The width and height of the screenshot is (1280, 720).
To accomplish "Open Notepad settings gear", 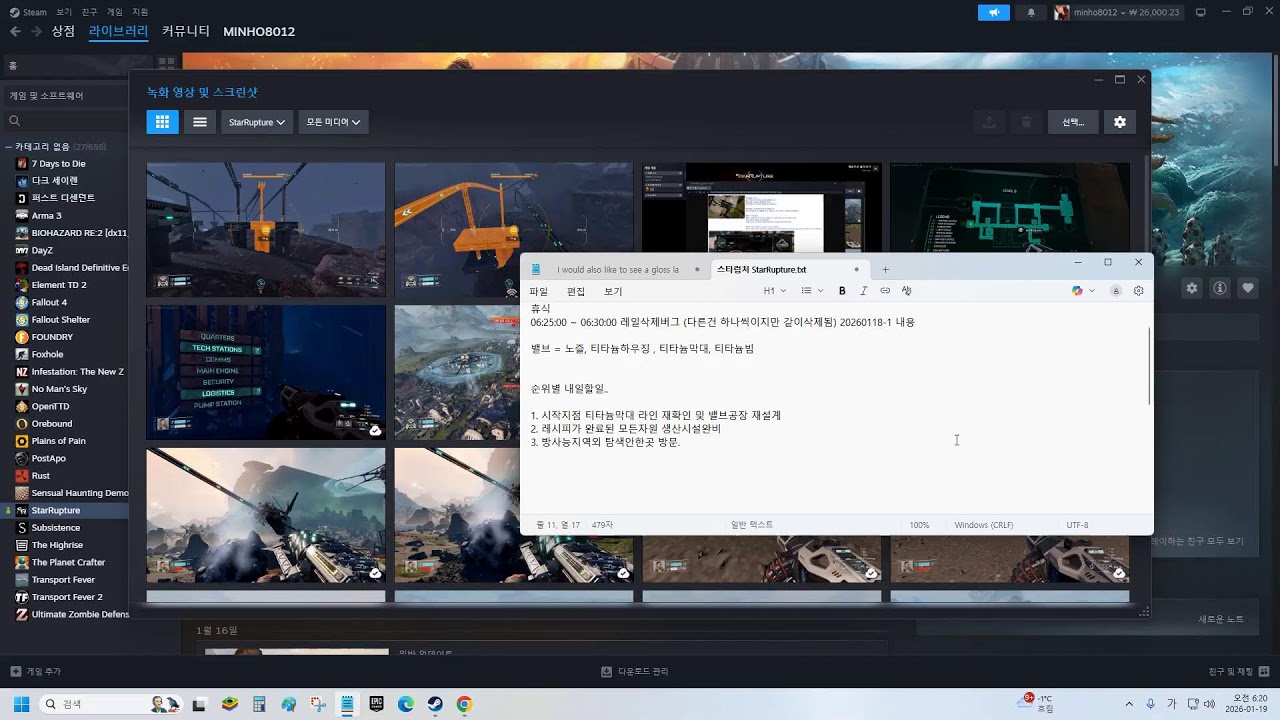I will point(1138,291).
